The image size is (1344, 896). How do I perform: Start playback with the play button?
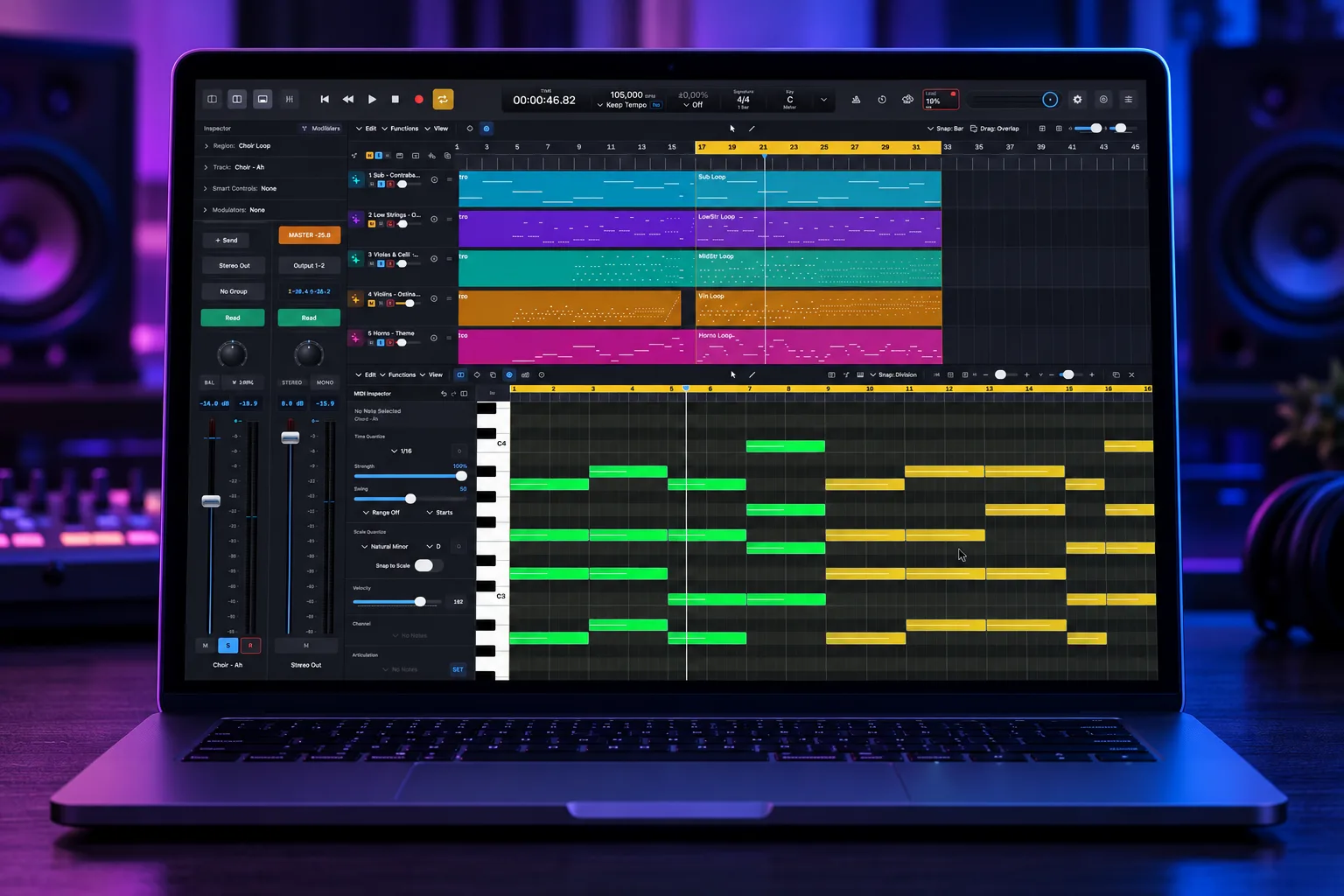[x=372, y=100]
